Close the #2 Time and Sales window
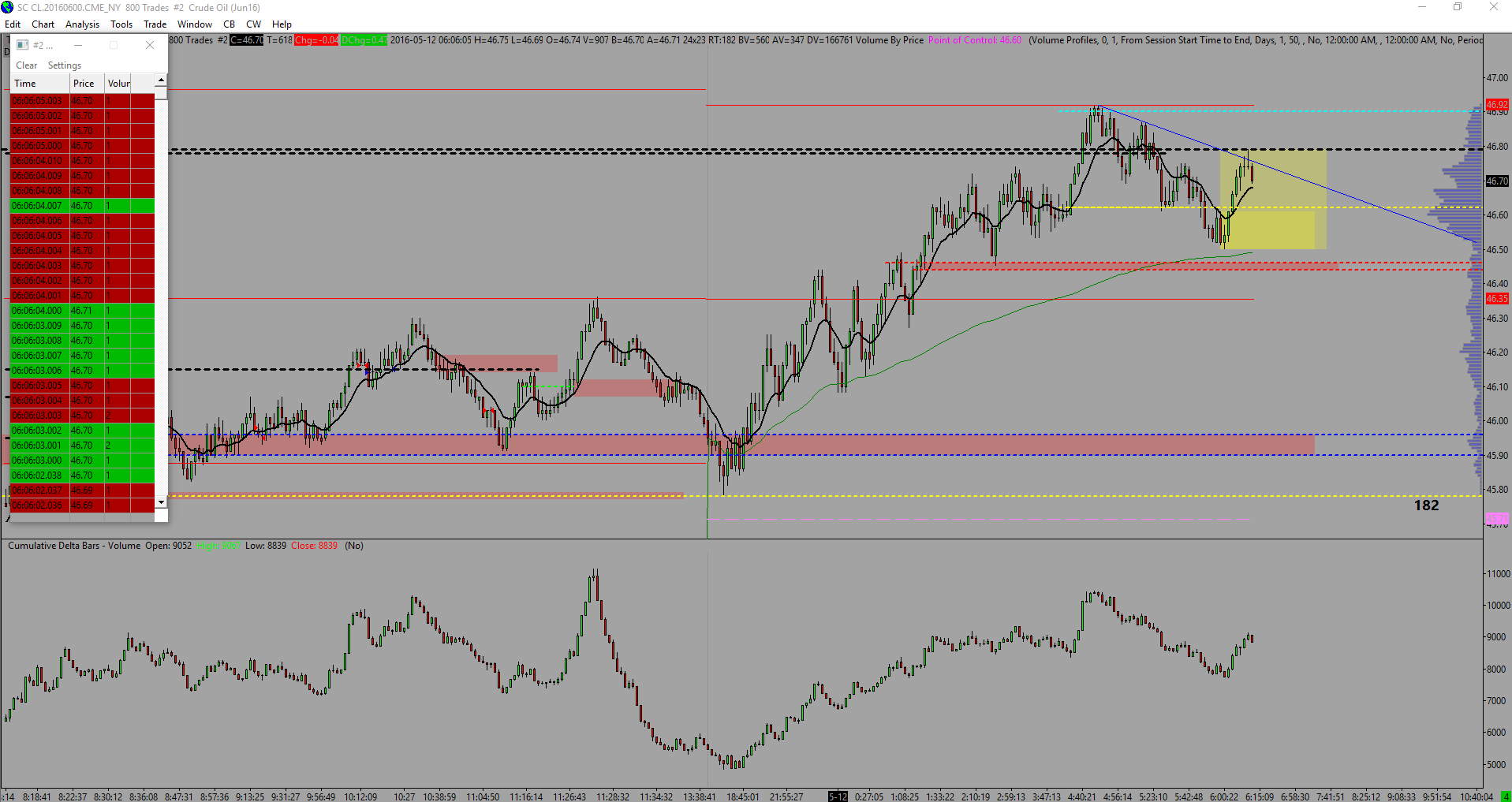 [150, 45]
